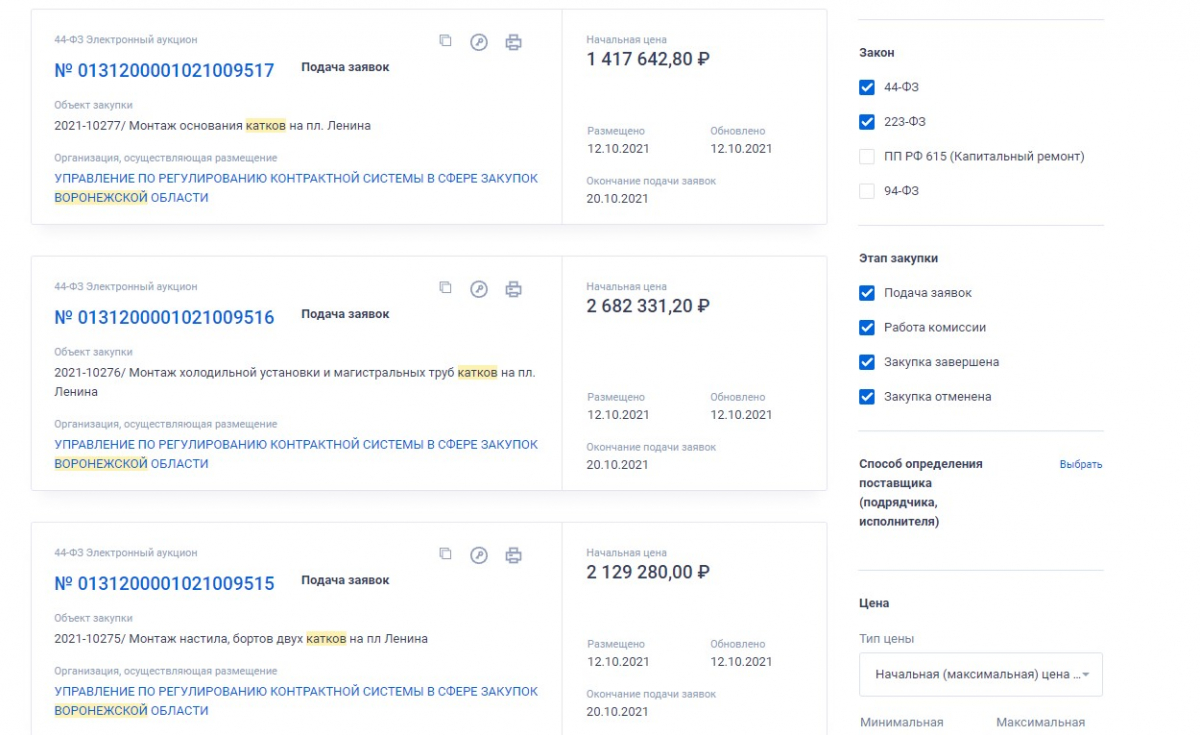Print purchase 0131200001021009515 card

(513, 555)
